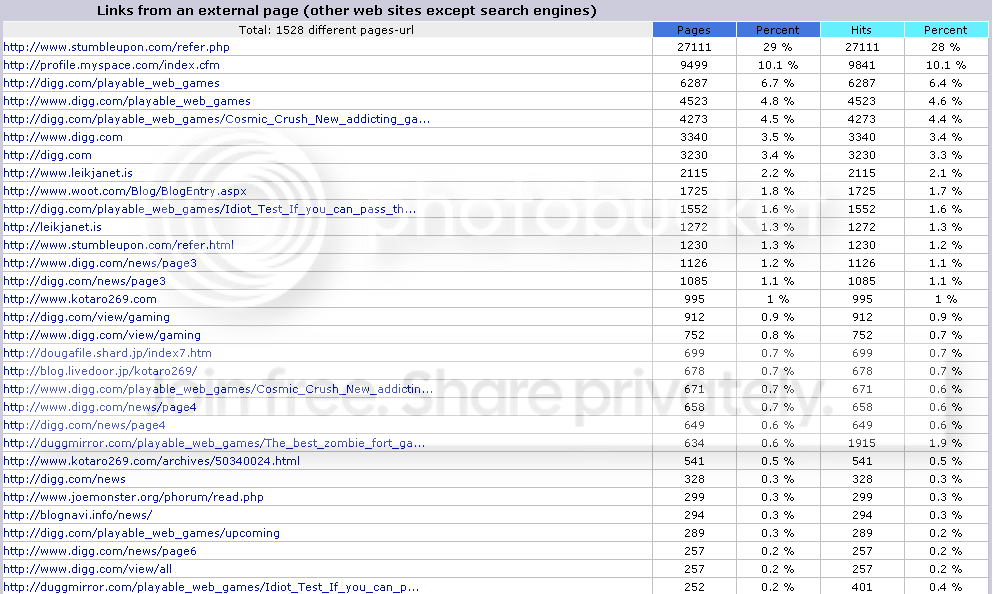This screenshot has height=594, width=993.
Task: Select the 'Total: 1528 different pages-url' text
Action: [x=326, y=30]
